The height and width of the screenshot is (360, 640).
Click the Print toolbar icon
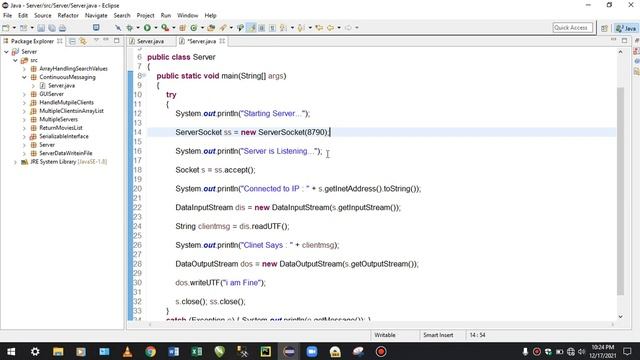62,28
